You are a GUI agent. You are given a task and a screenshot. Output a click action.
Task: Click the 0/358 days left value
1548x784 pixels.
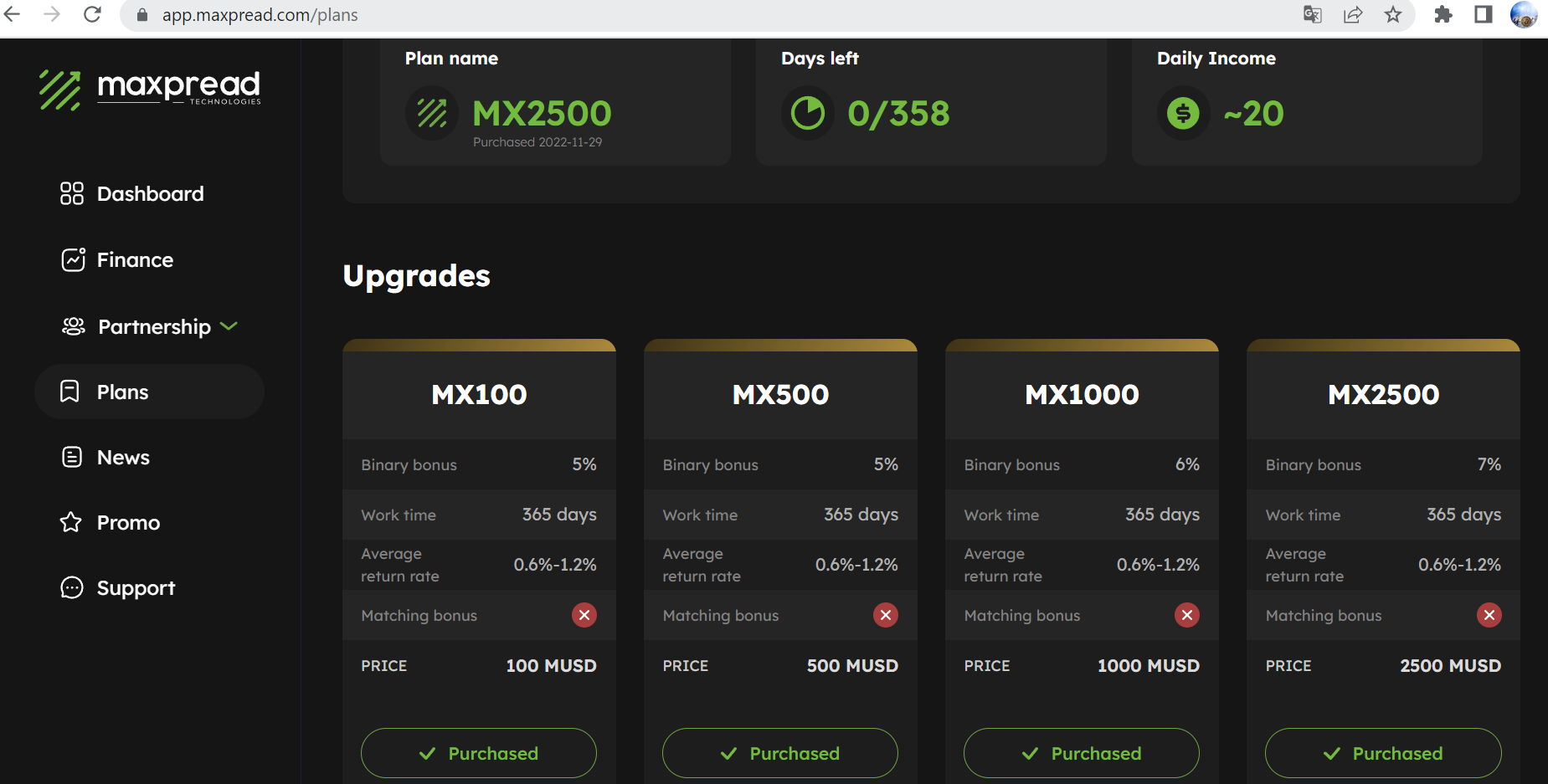point(898,113)
